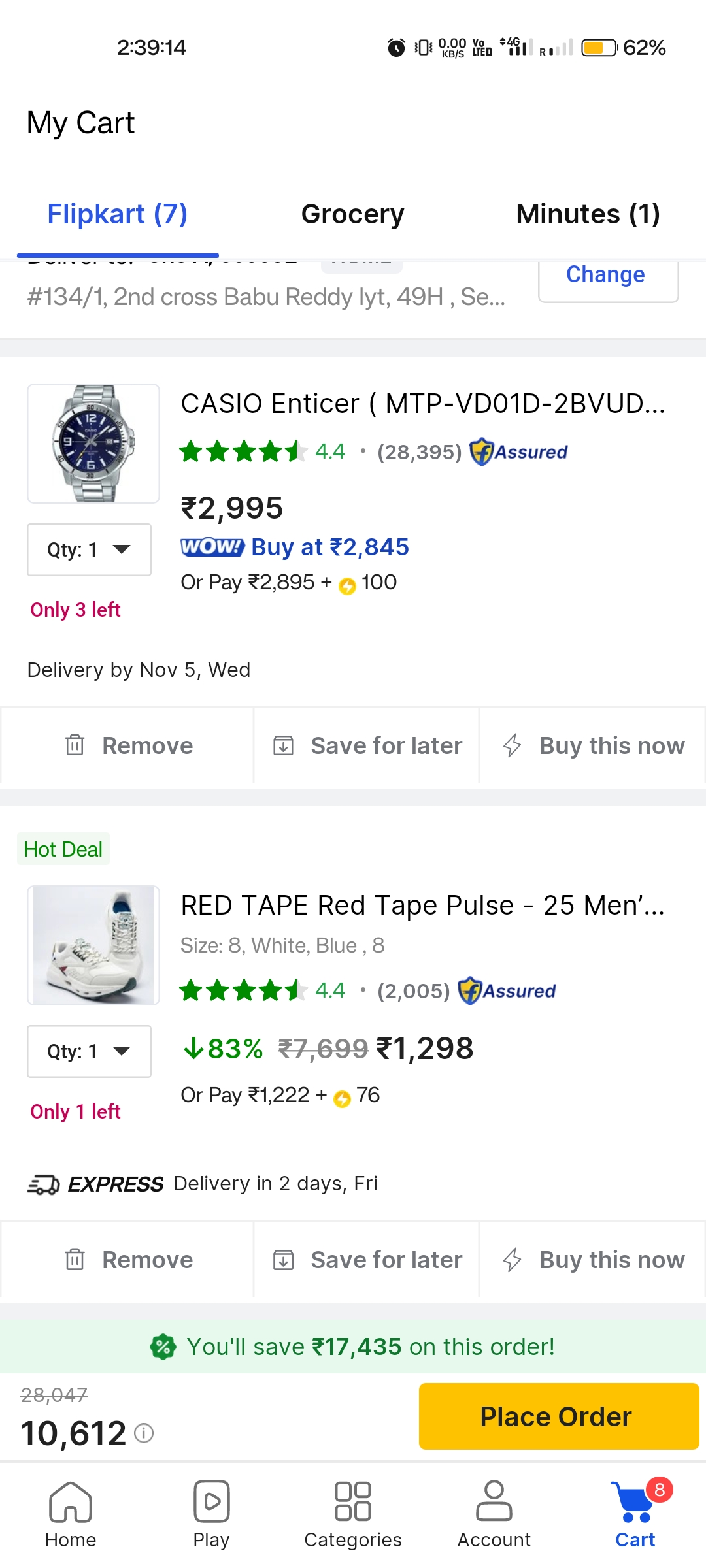
Task: Open the Red Tape shoes product image
Action: pyautogui.click(x=93, y=945)
